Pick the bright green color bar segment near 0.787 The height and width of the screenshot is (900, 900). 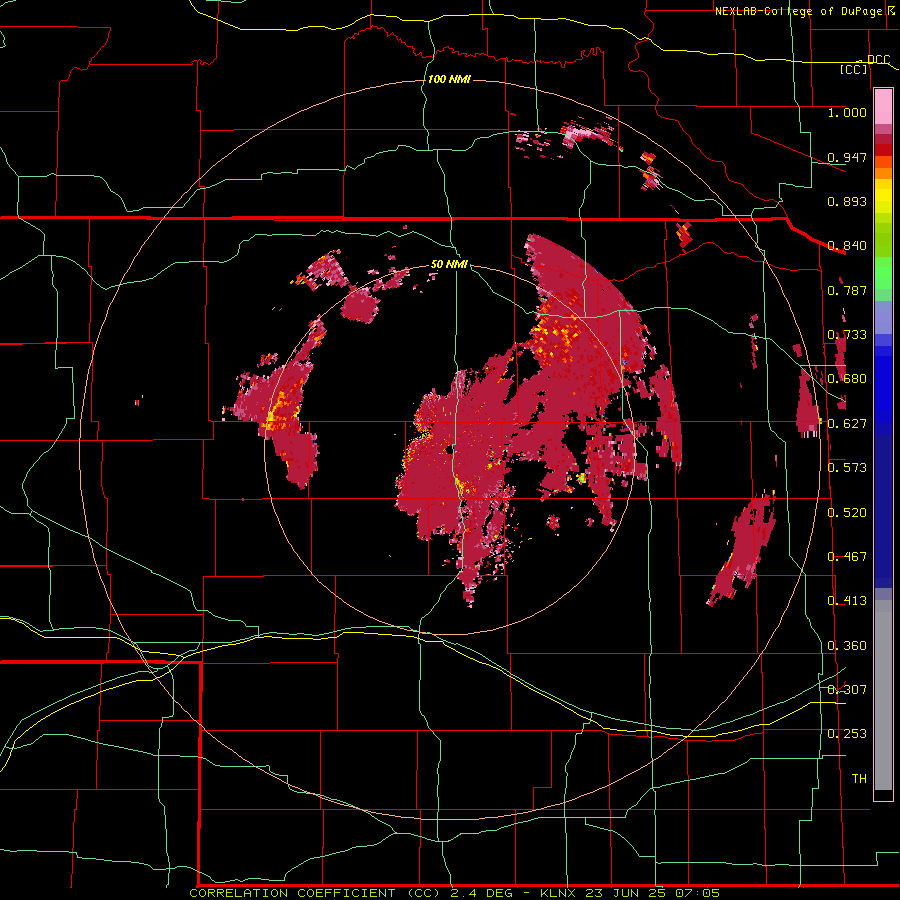tap(883, 273)
